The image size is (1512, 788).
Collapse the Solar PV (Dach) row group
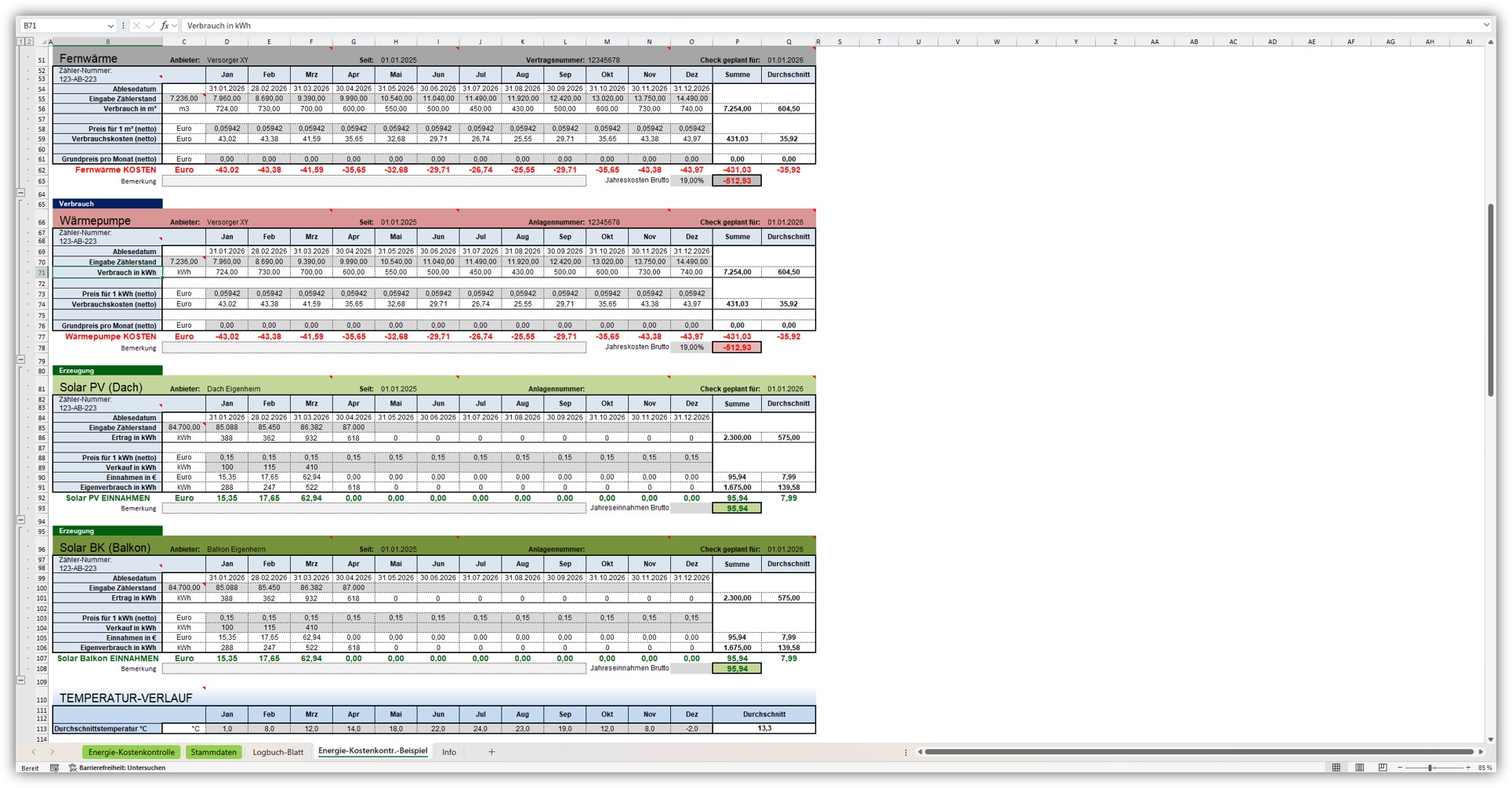click(x=21, y=520)
